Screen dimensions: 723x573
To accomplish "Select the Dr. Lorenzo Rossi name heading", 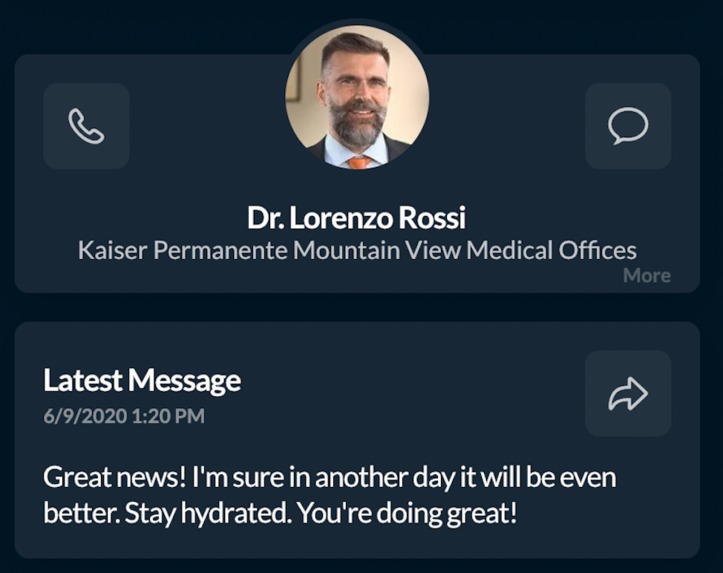I will [x=356, y=218].
